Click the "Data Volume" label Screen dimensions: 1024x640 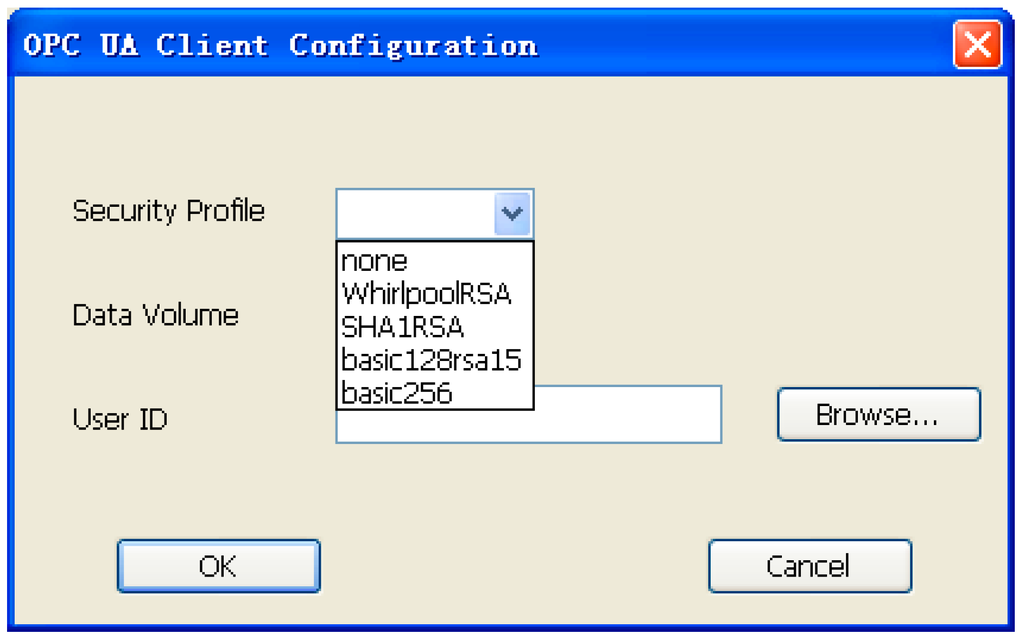point(156,315)
